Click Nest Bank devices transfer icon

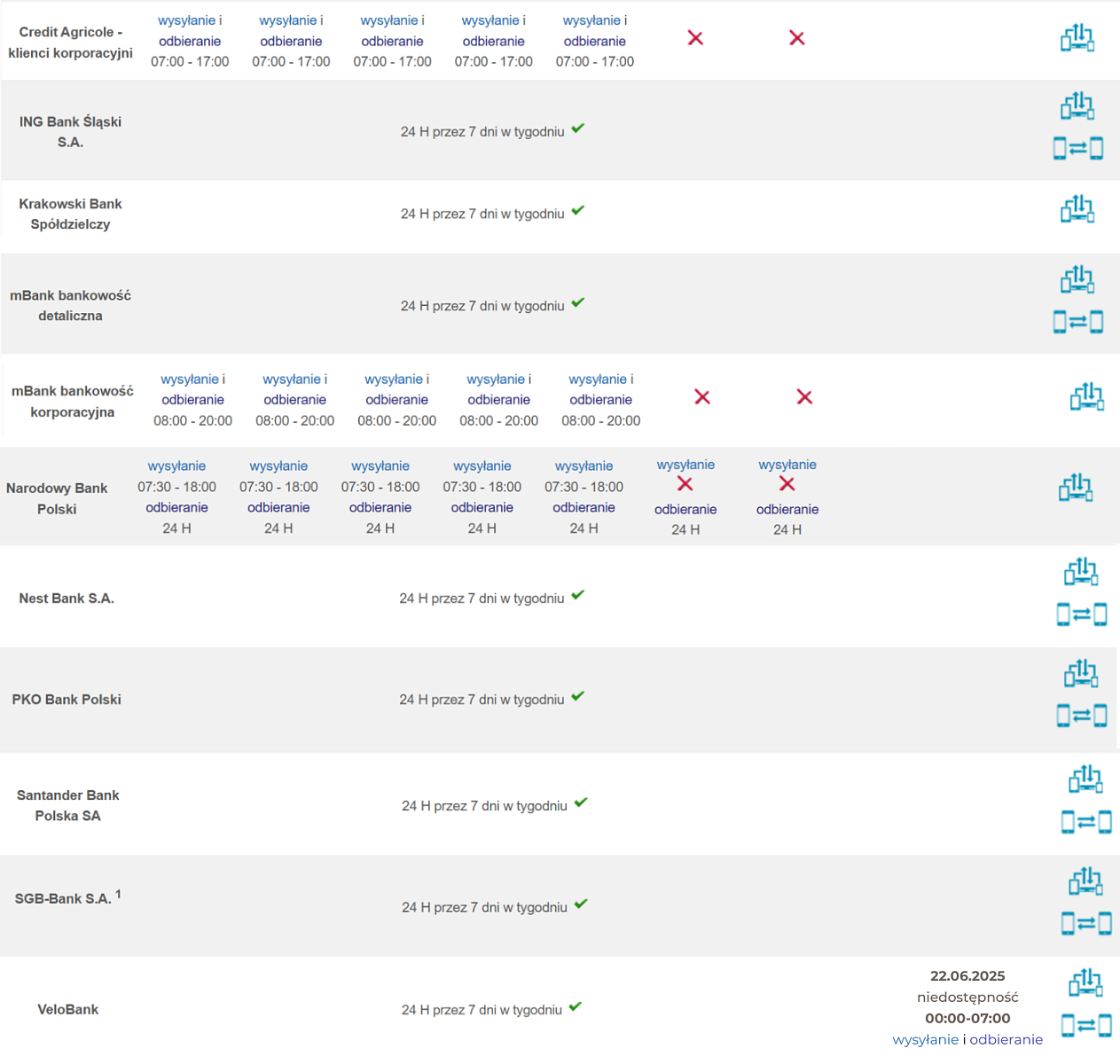[1081, 572]
